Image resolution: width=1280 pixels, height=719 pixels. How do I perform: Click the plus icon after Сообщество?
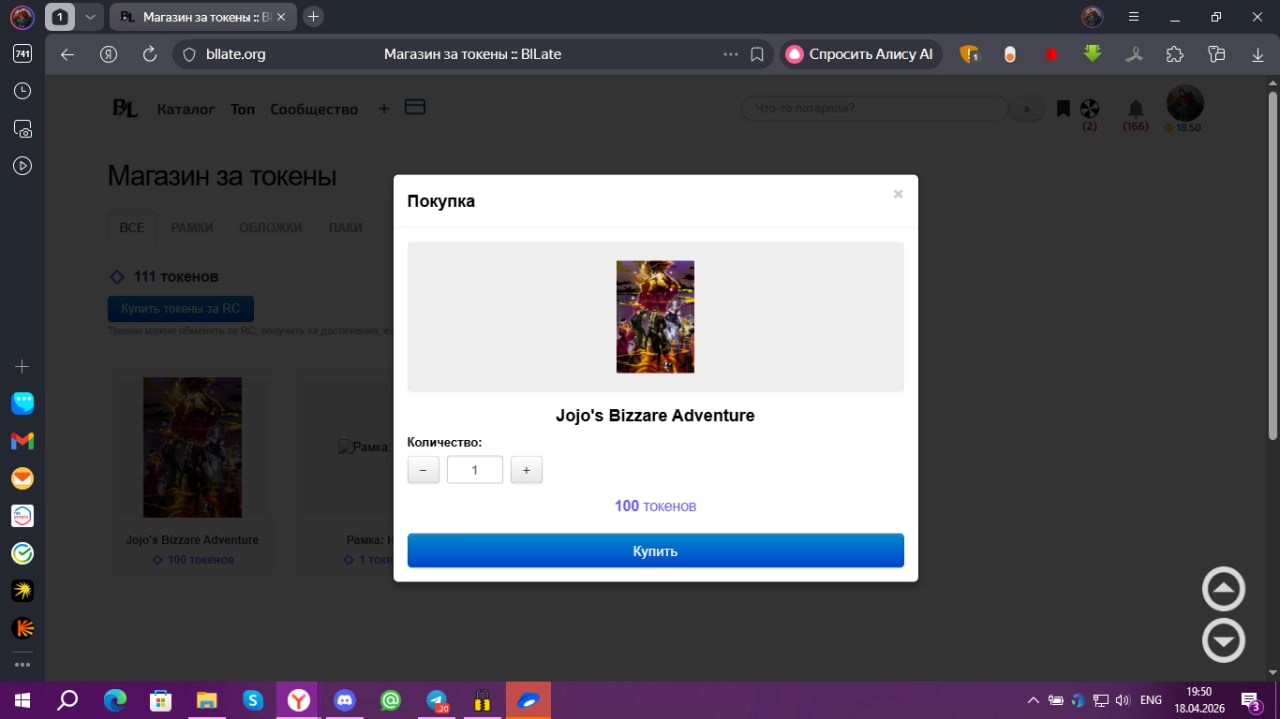pos(384,109)
